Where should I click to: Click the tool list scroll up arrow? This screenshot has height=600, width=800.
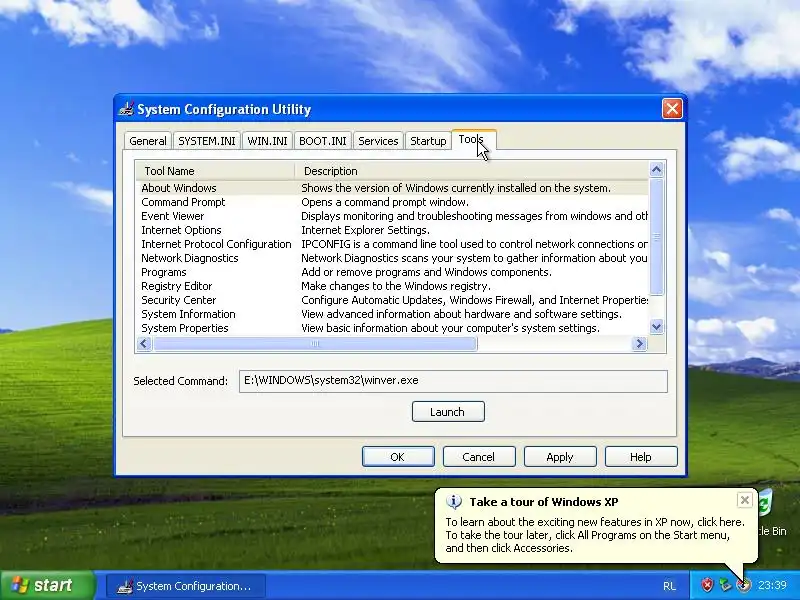point(657,169)
